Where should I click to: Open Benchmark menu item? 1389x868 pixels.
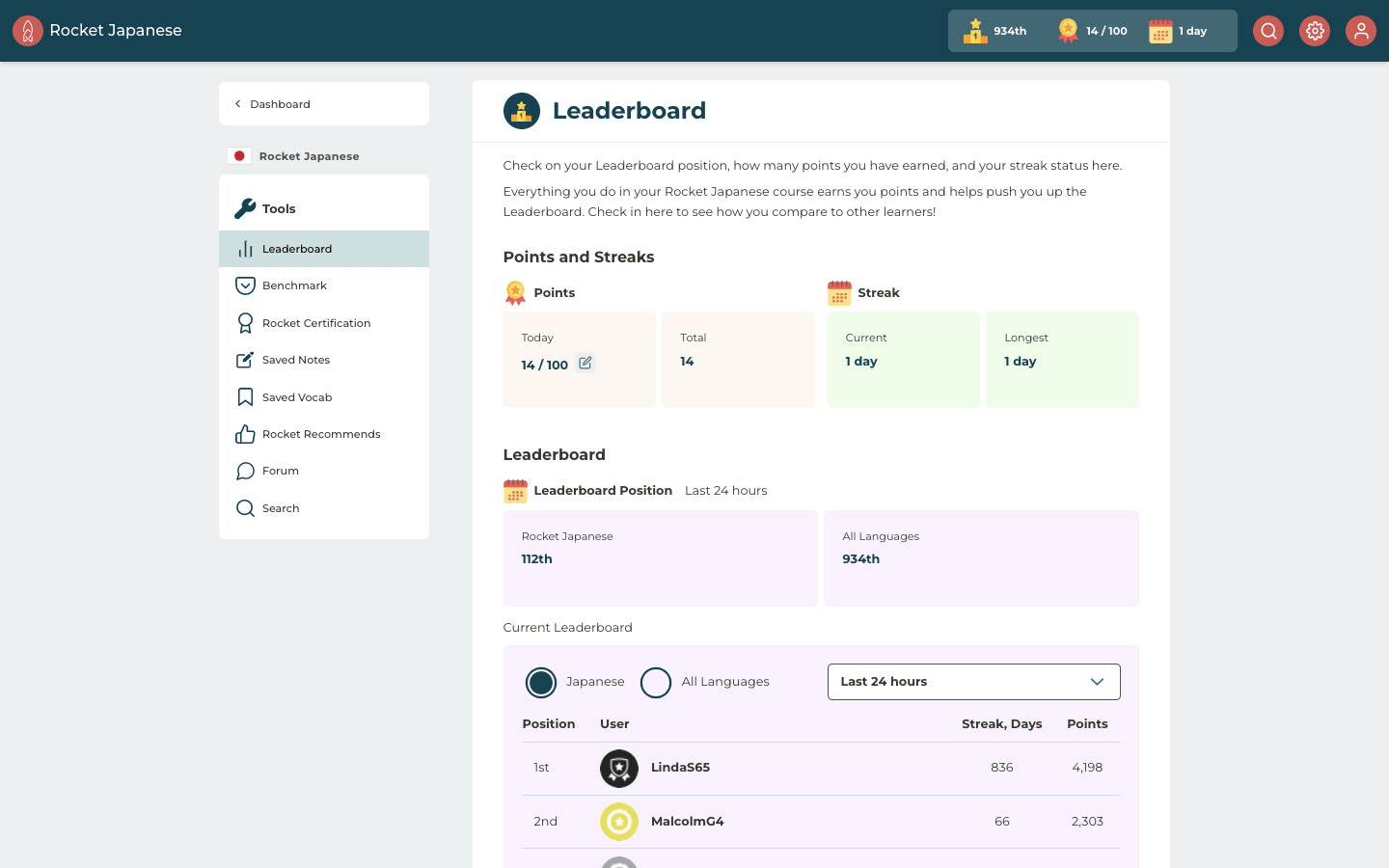coord(324,285)
